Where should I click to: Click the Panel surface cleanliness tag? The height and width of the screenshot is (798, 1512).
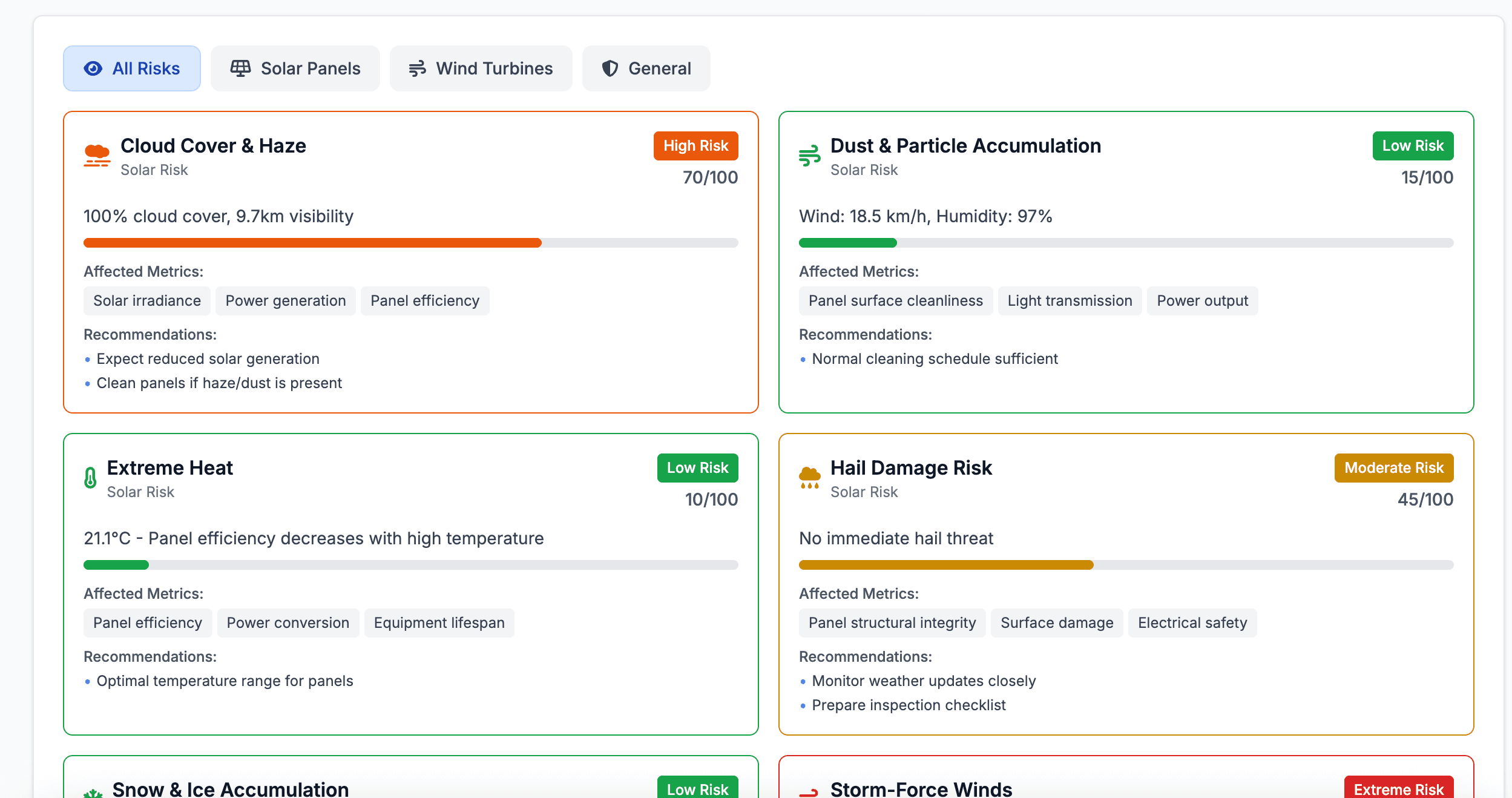tap(896, 301)
